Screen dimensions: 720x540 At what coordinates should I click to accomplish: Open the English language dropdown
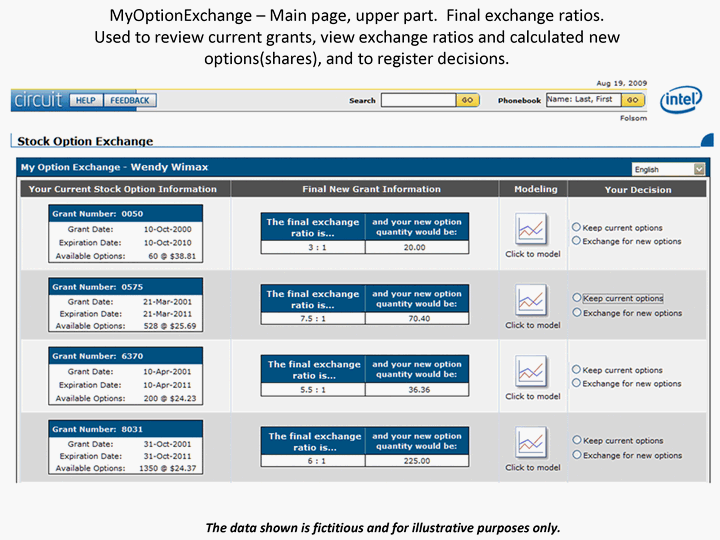click(x=668, y=170)
